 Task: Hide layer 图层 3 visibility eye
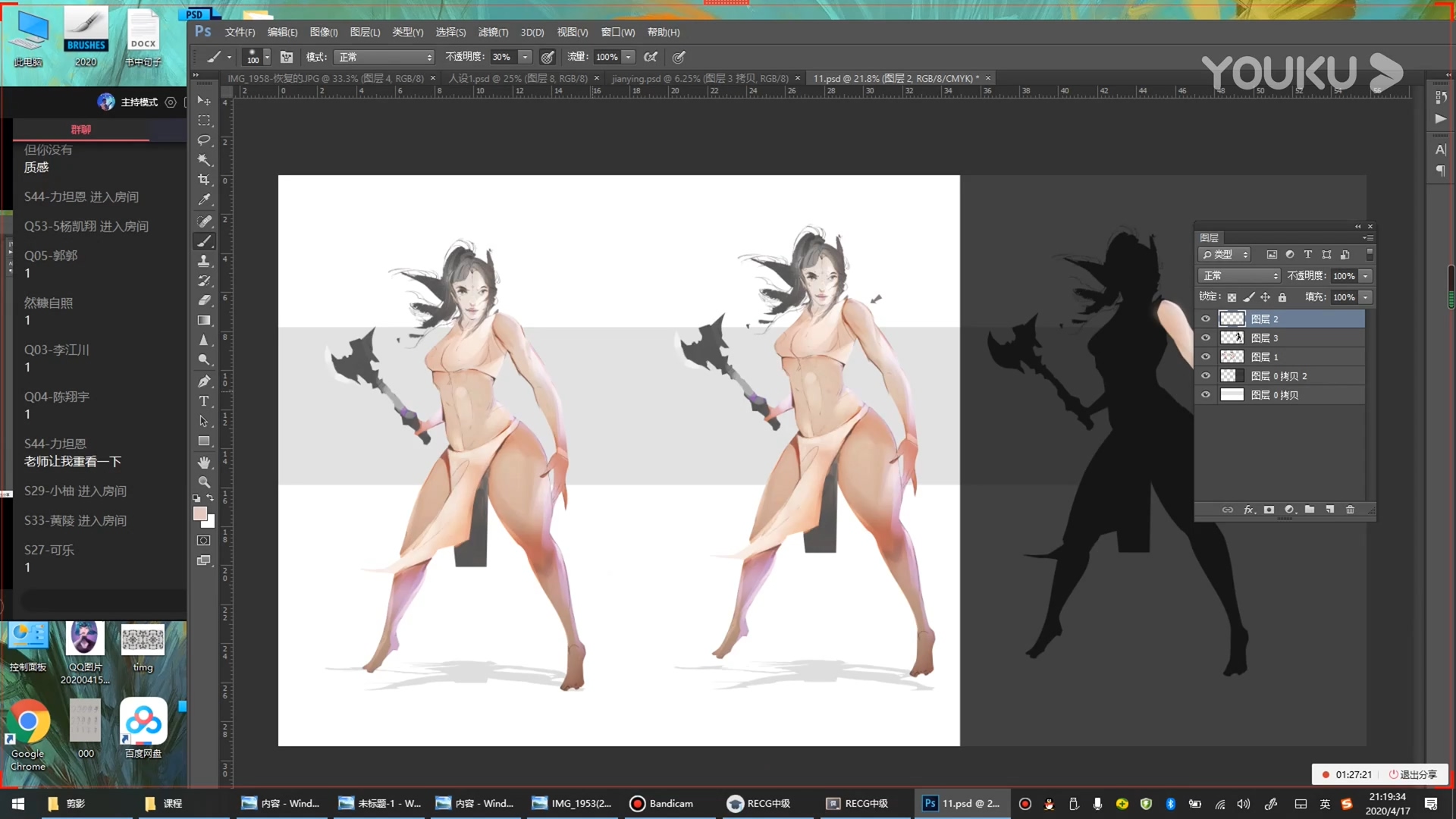tap(1206, 337)
